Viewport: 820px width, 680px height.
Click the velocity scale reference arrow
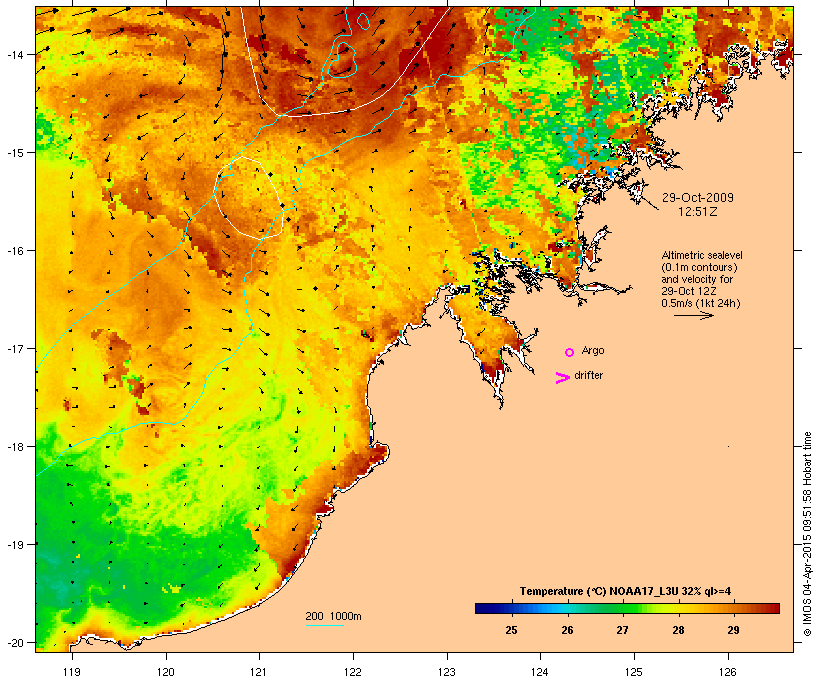coord(693,315)
